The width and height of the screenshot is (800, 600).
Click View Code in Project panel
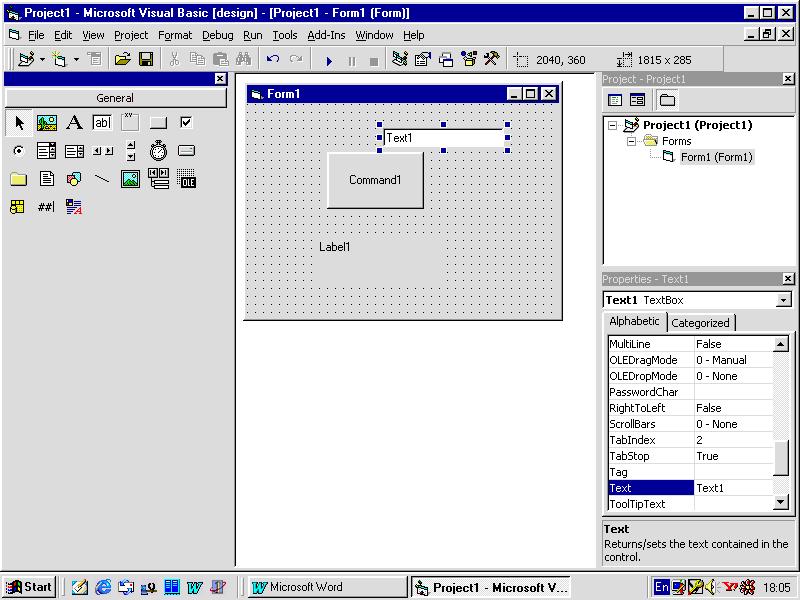point(615,100)
